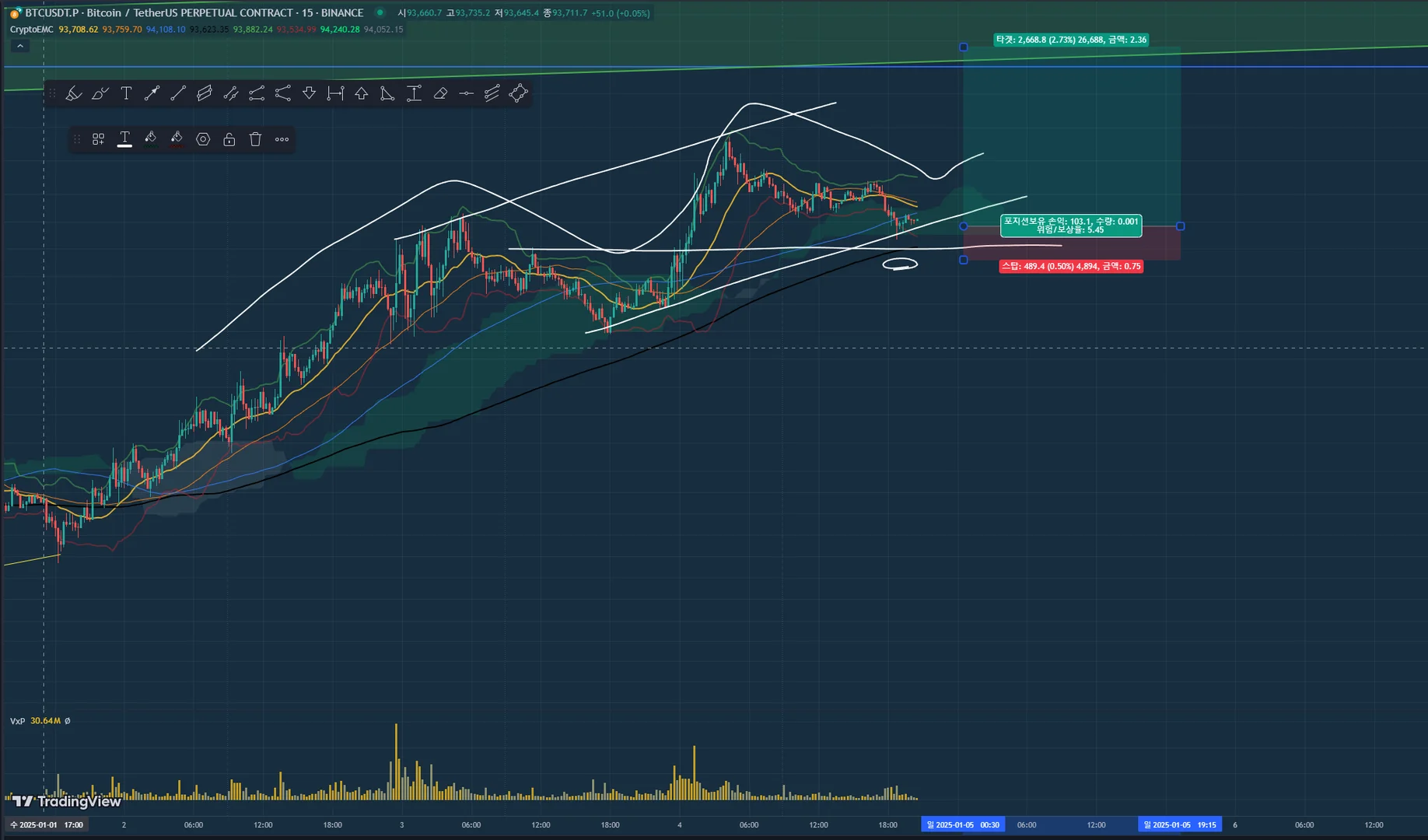
Task: Click the position profit and risk/reward label
Action: coord(1071,226)
